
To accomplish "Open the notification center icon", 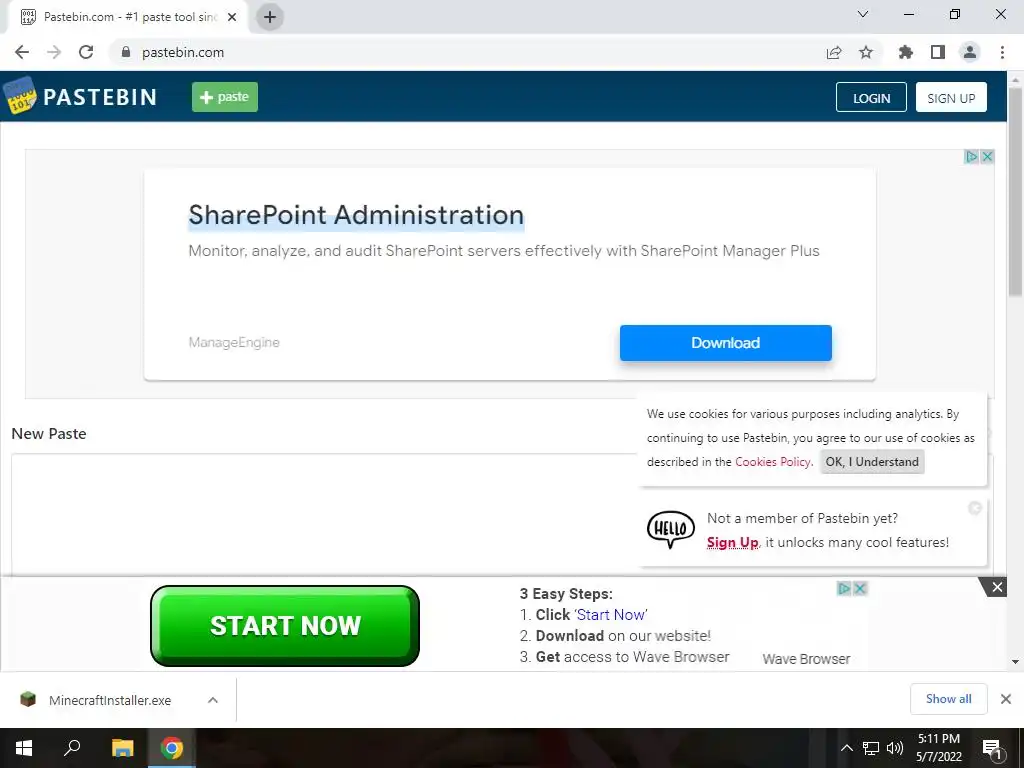I will 992,749.
